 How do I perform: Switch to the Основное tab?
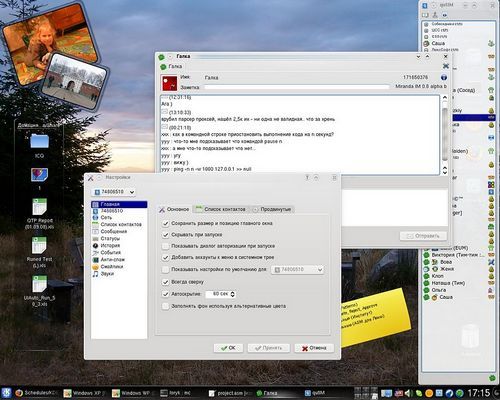tap(174, 209)
